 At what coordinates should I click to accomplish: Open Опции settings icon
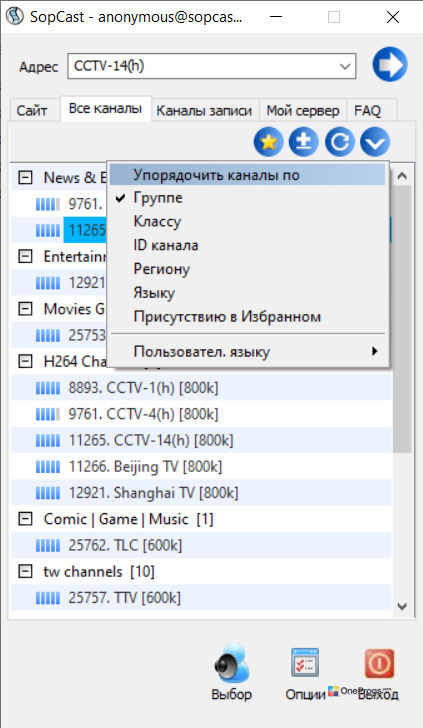click(x=305, y=663)
